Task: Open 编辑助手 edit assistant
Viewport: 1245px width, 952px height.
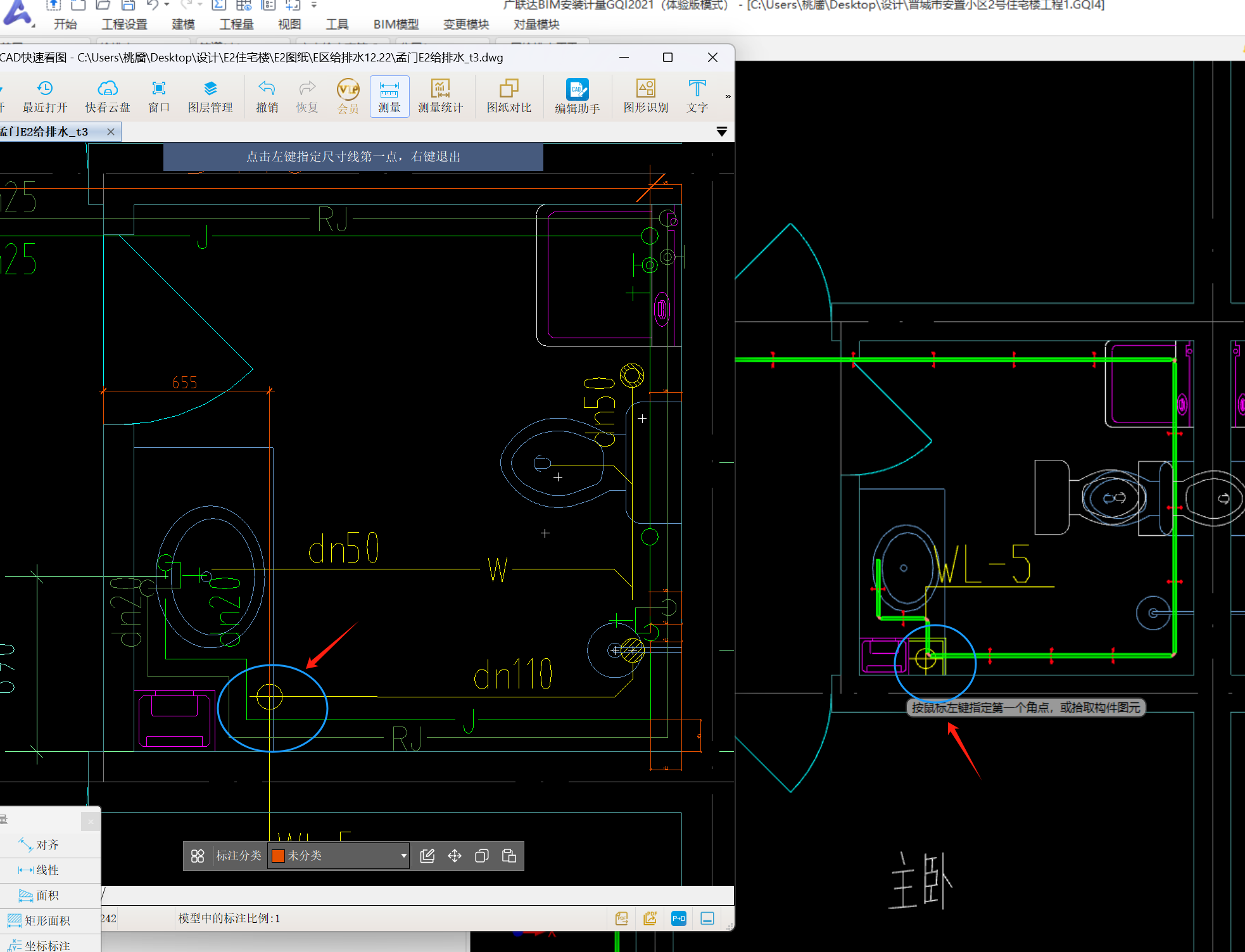Action: pos(577,97)
